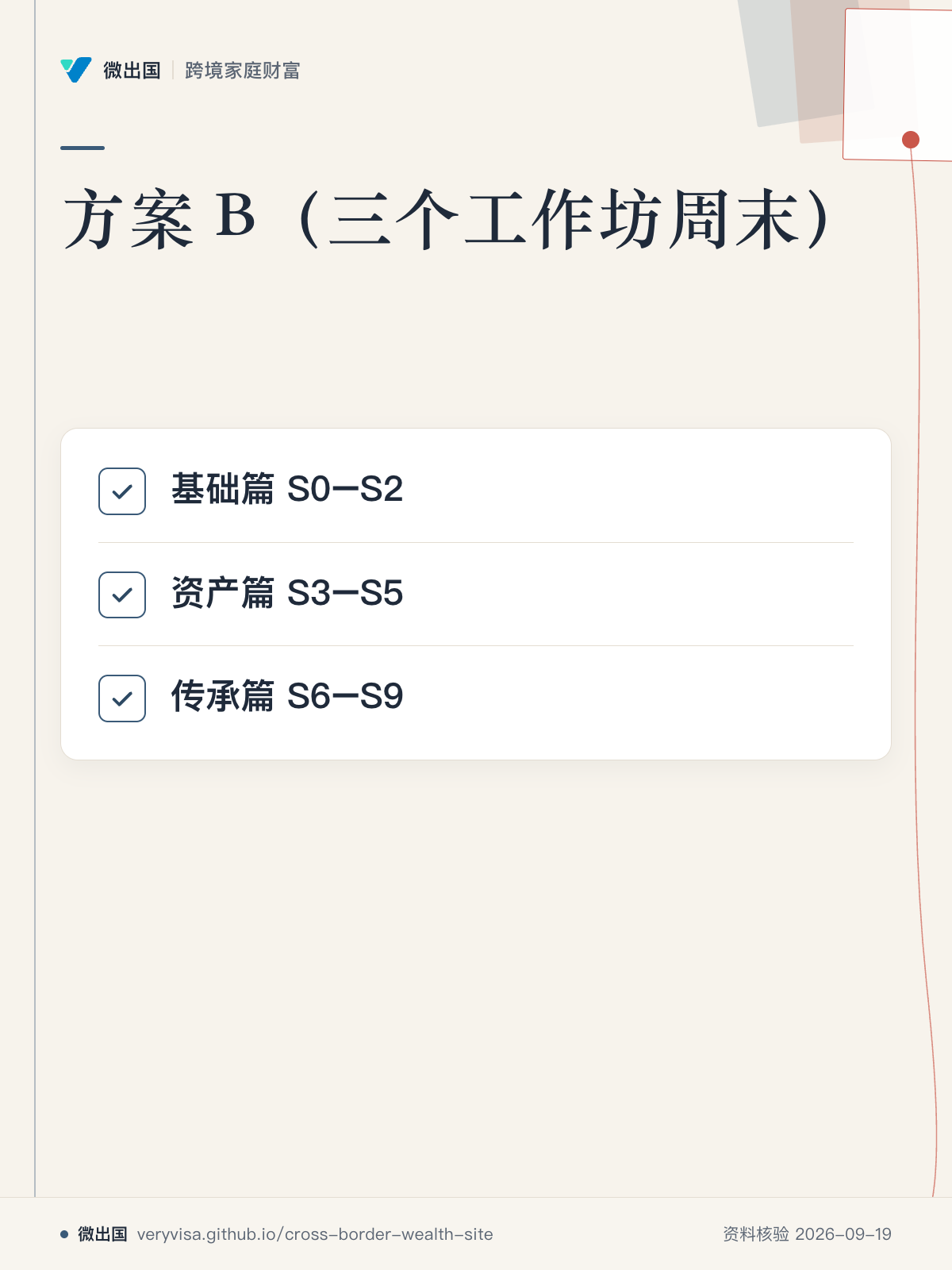Select the 传承篇 S6–S9 label text
Image resolution: width=952 pixels, height=1270 pixels.
tap(287, 696)
